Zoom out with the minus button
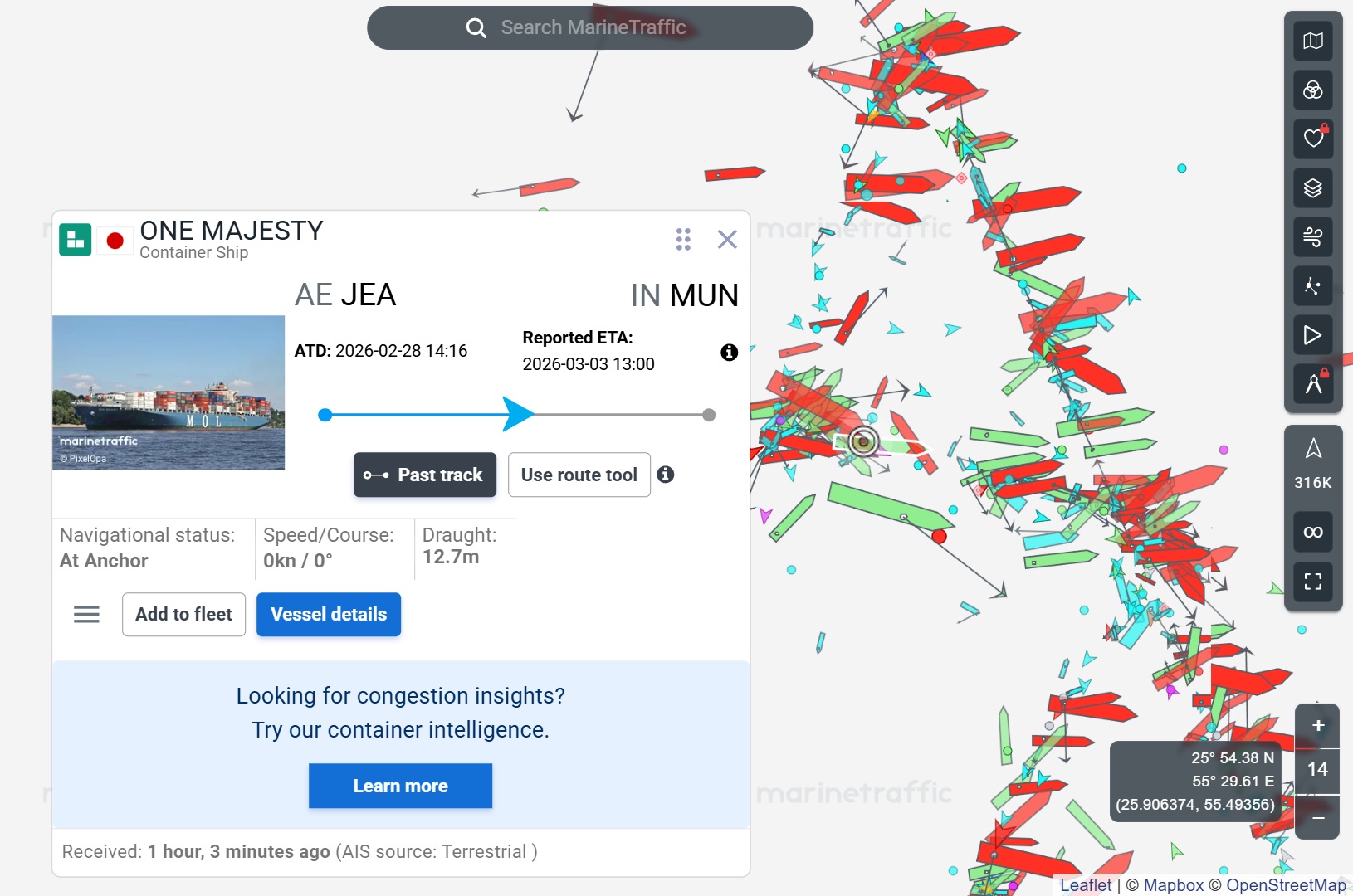This screenshot has height=896, width=1353. coord(1317,819)
